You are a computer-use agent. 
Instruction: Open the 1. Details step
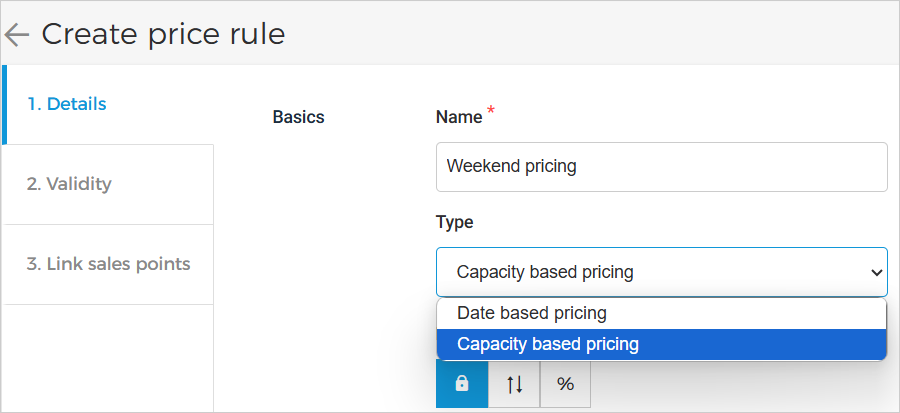pos(67,104)
